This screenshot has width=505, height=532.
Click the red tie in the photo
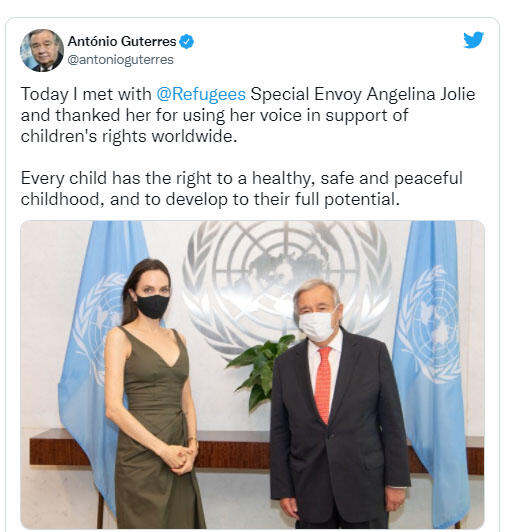(323, 385)
